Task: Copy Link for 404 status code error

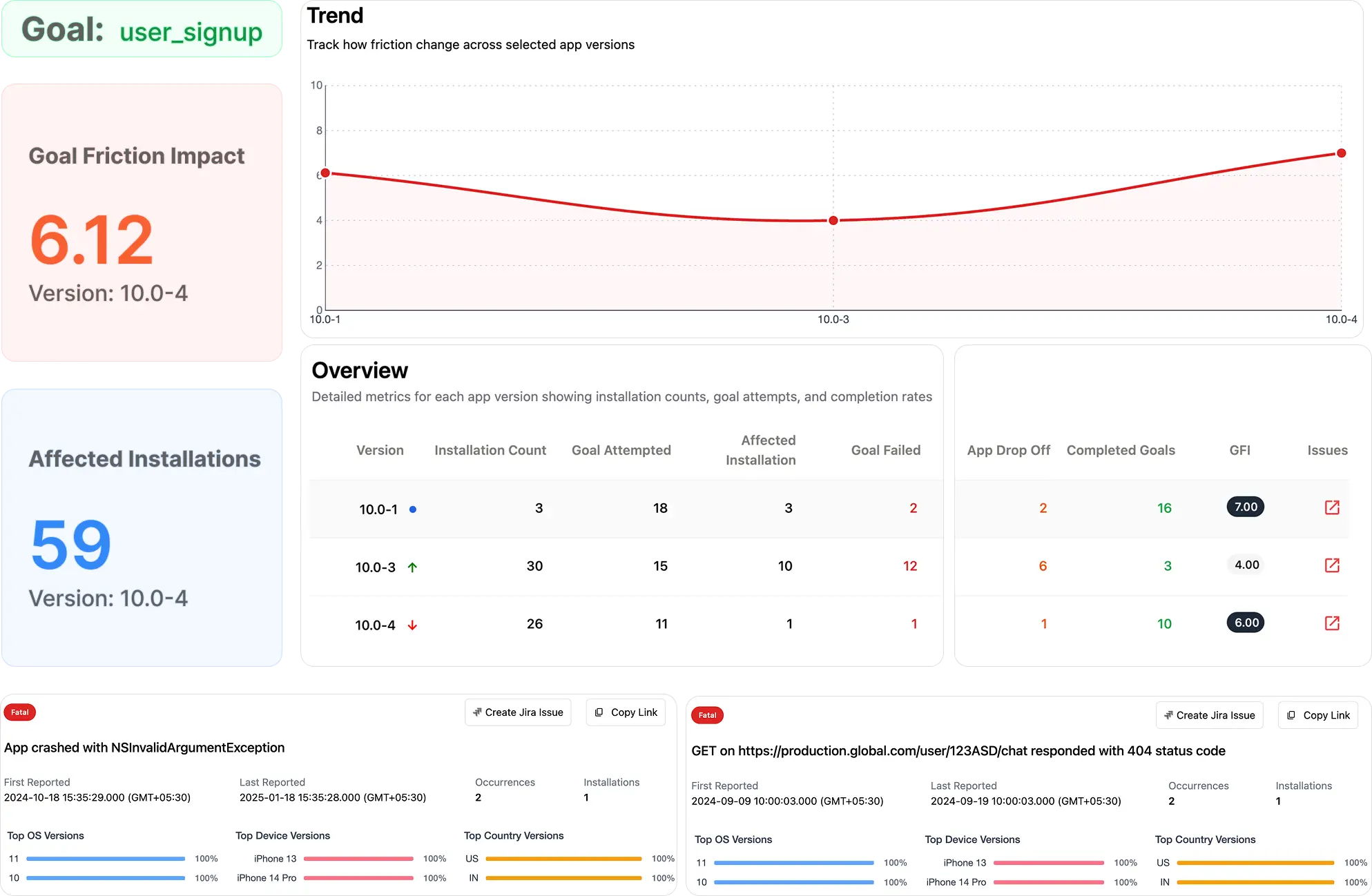Action: click(1318, 715)
